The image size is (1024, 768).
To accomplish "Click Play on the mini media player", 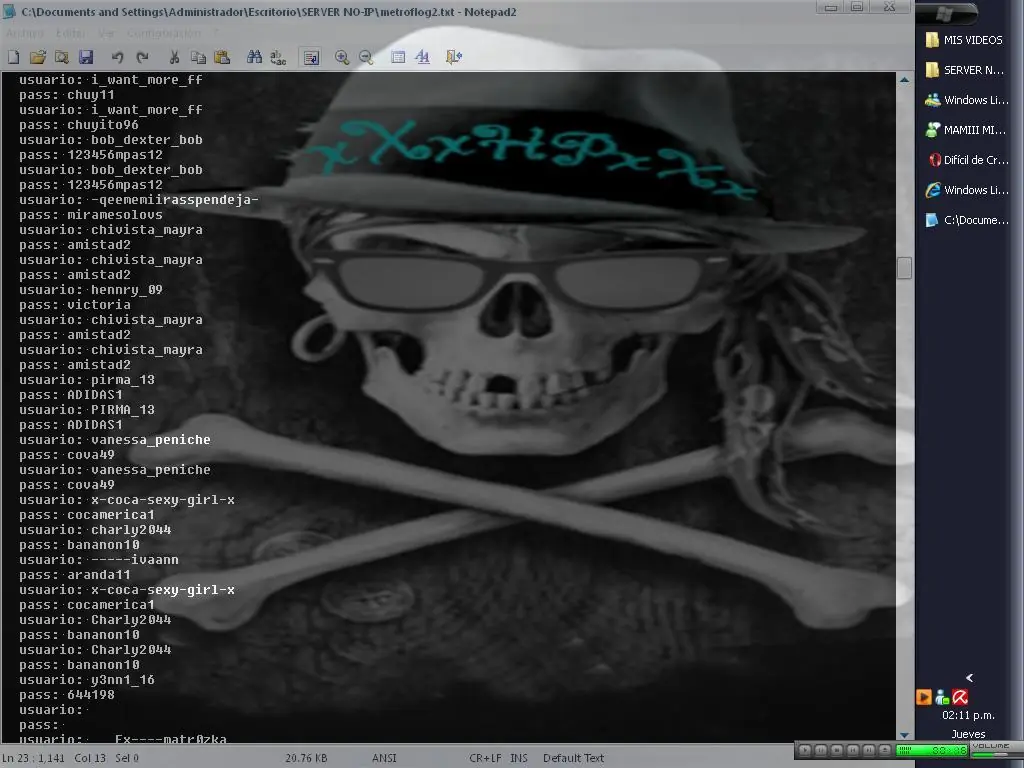I will pyautogui.click(x=805, y=750).
